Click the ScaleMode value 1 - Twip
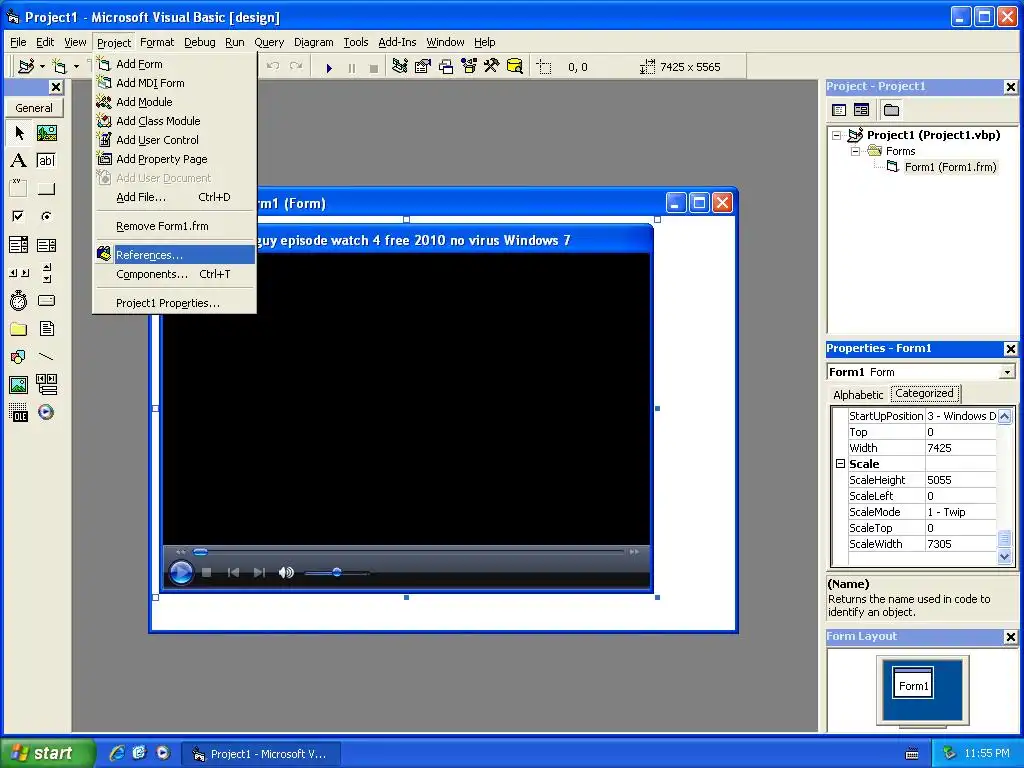The height and width of the screenshot is (768, 1024). 961,512
